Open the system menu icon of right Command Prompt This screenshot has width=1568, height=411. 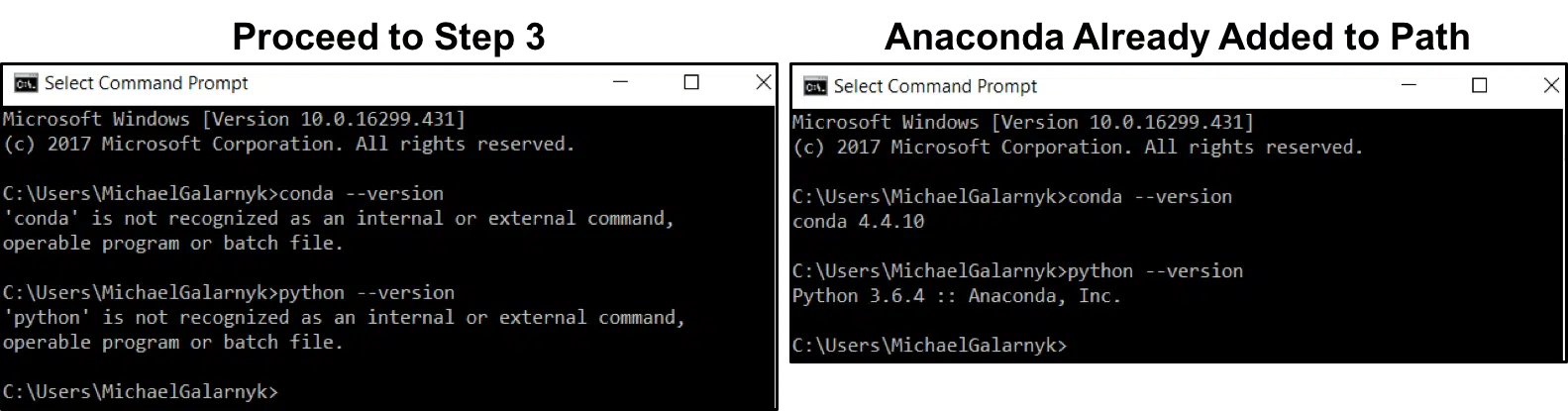[815, 86]
